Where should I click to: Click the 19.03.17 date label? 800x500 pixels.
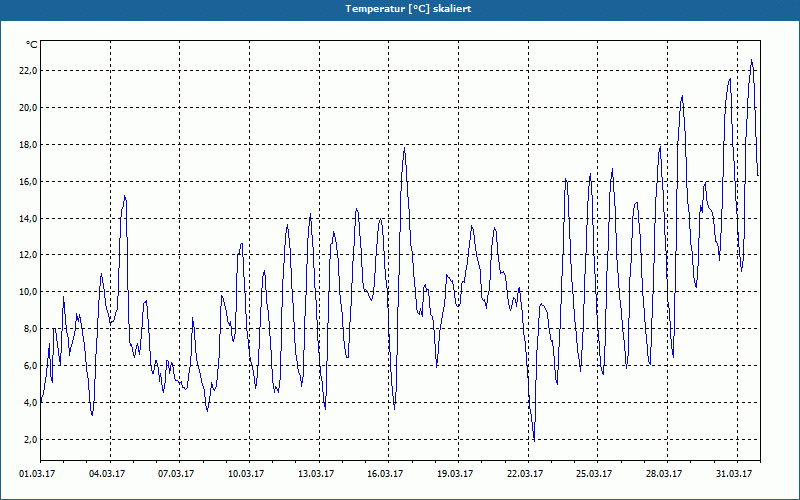[455, 474]
